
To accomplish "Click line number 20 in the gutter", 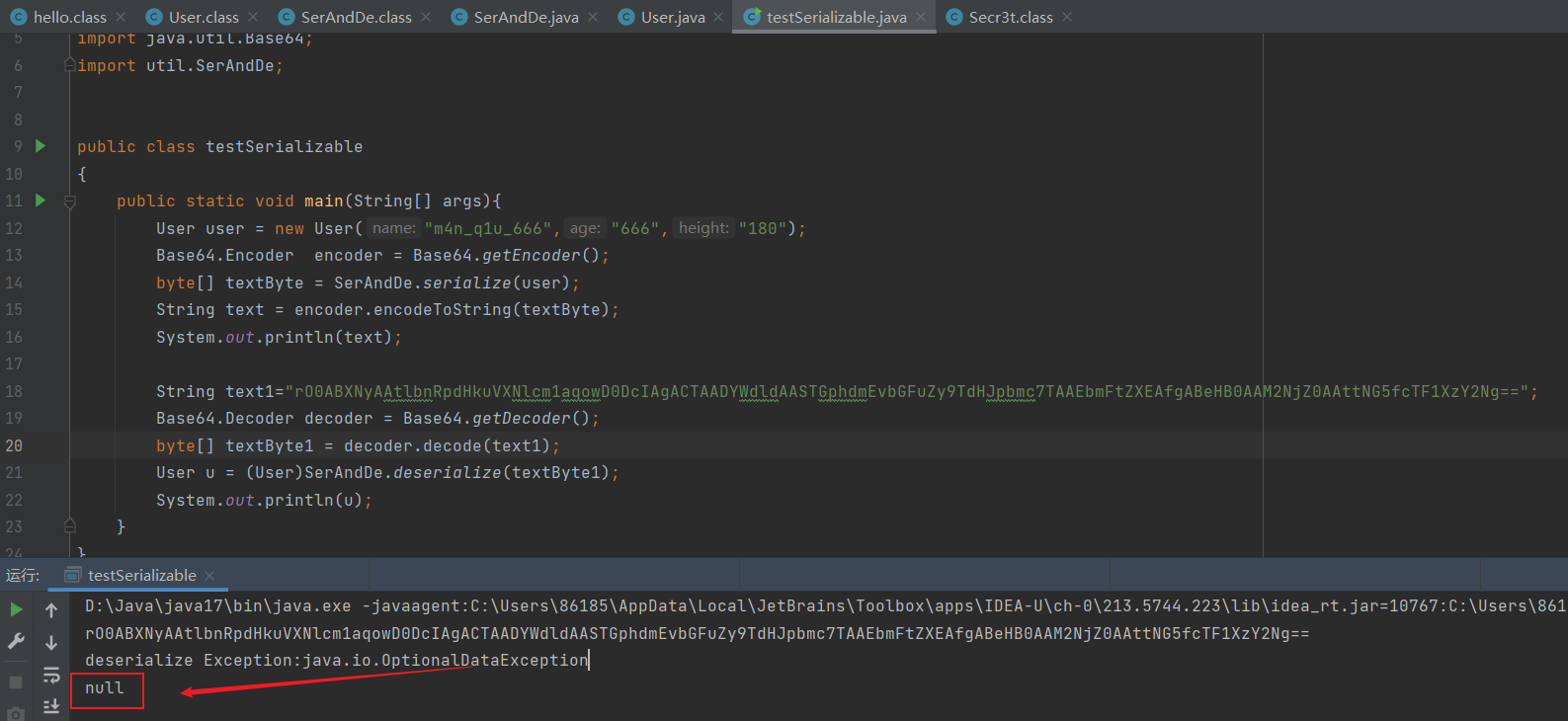I will click(14, 445).
